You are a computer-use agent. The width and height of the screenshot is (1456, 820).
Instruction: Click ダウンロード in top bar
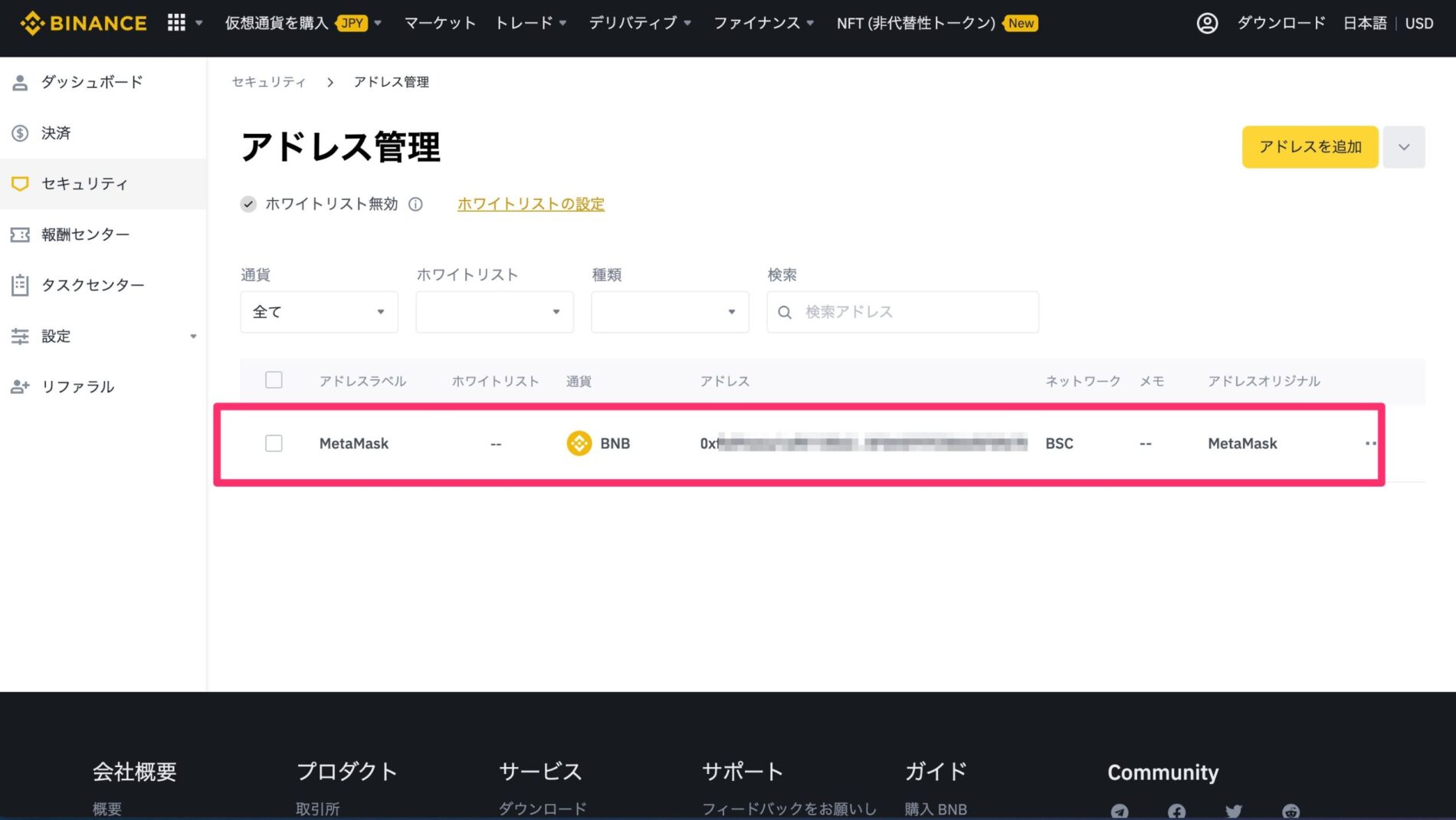pos(1281,23)
